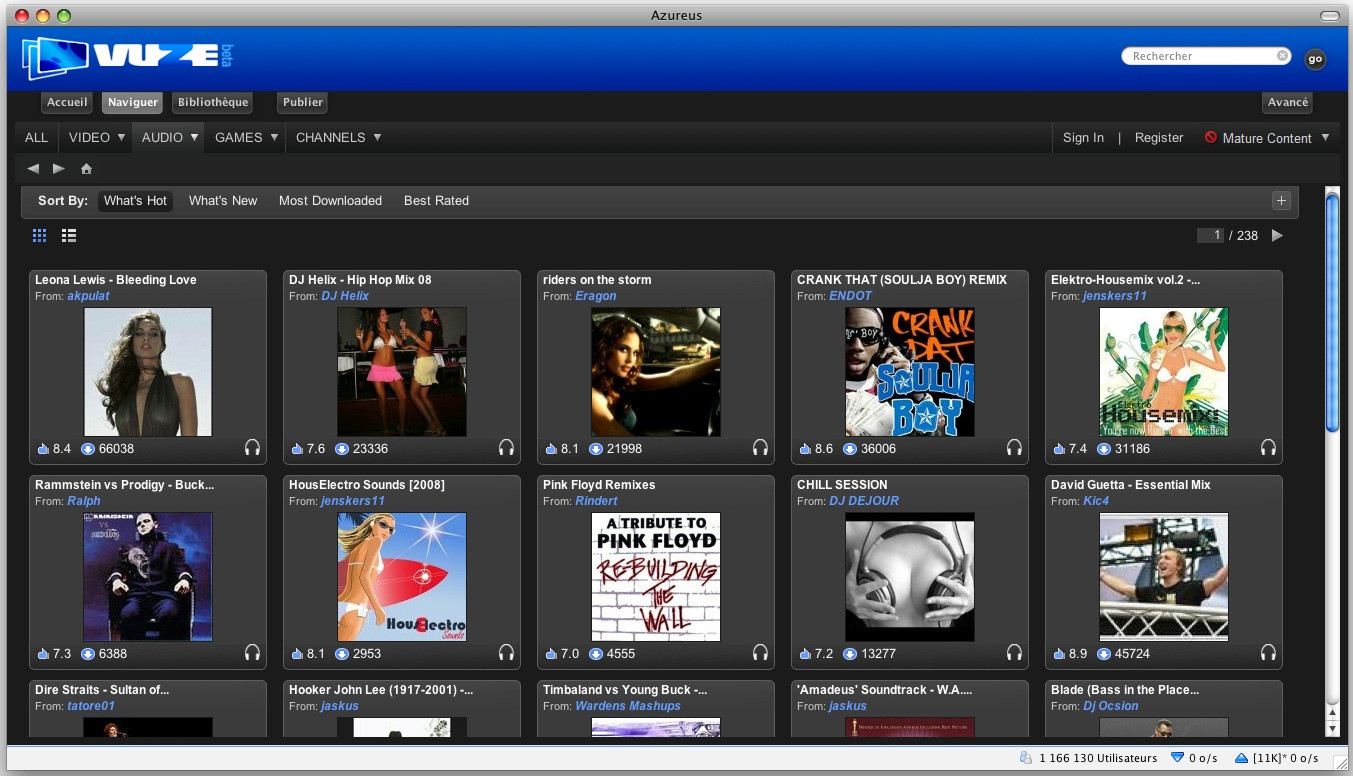Screen dimensions: 1353x776
Task: Open the Publier tab
Action: click(302, 102)
